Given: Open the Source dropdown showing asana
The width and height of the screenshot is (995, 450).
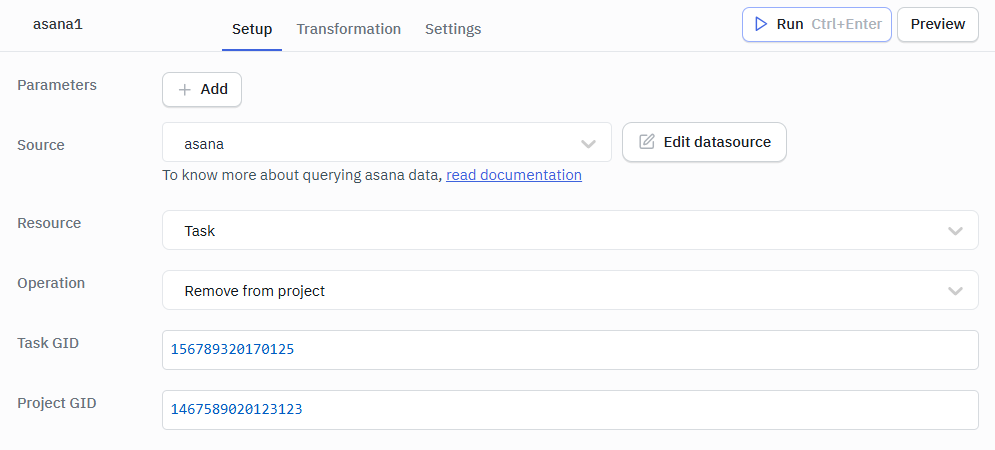Looking at the screenshot, I should 387,143.
